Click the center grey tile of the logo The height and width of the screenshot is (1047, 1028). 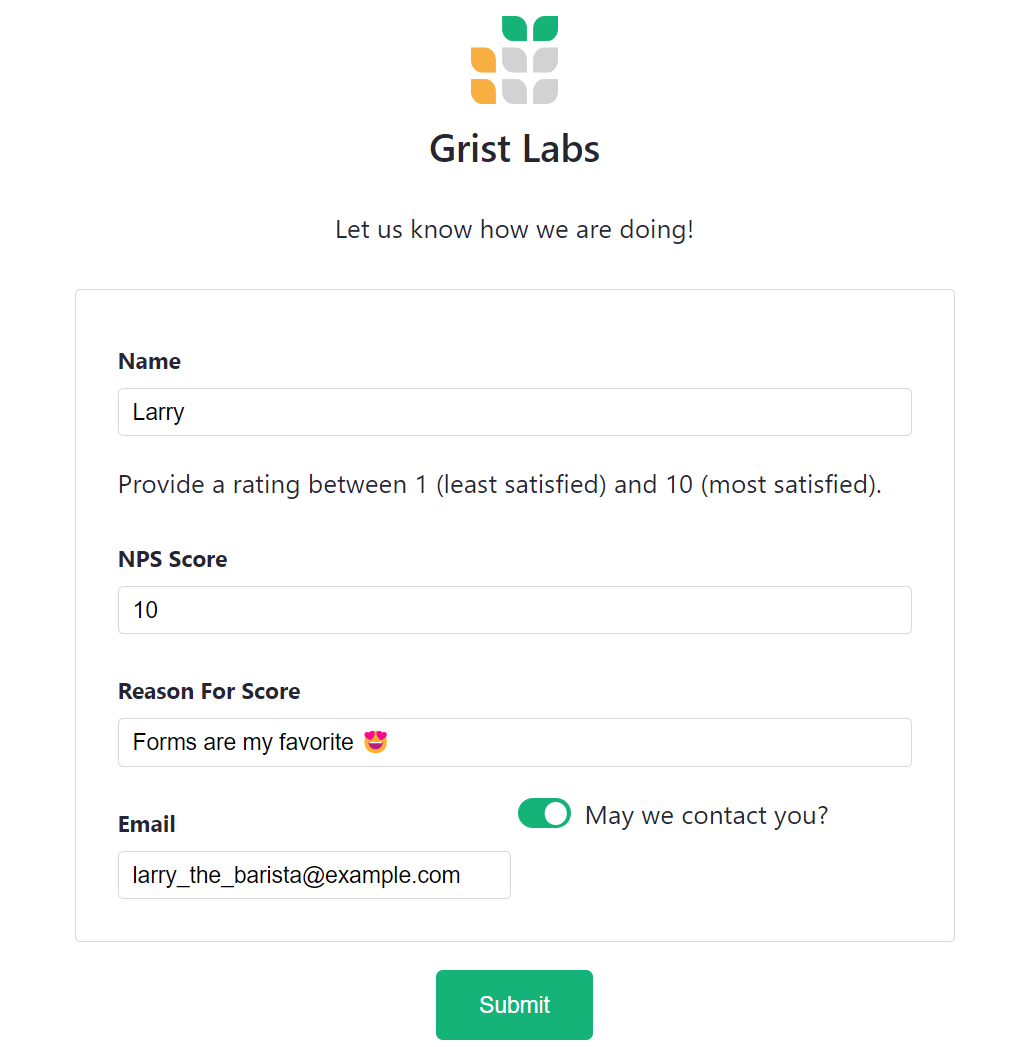pos(515,60)
